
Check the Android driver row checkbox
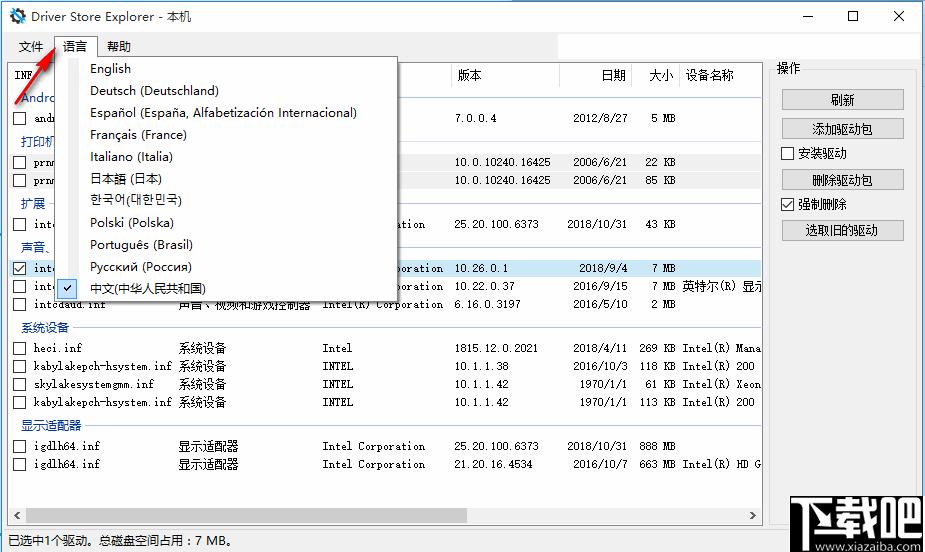[19, 118]
